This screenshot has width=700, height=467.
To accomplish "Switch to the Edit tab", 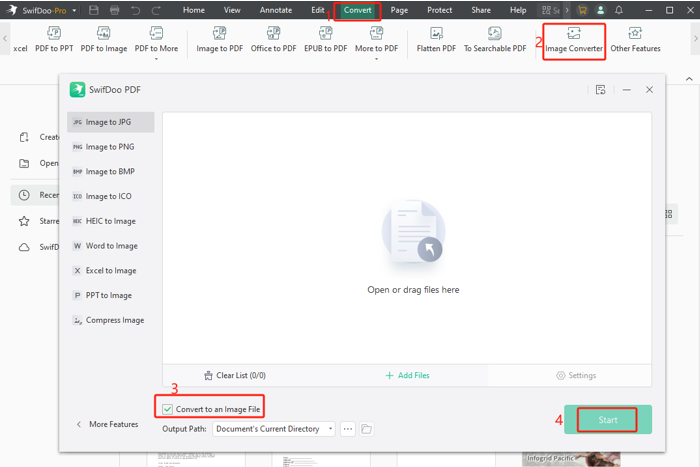I will tap(318, 10).
